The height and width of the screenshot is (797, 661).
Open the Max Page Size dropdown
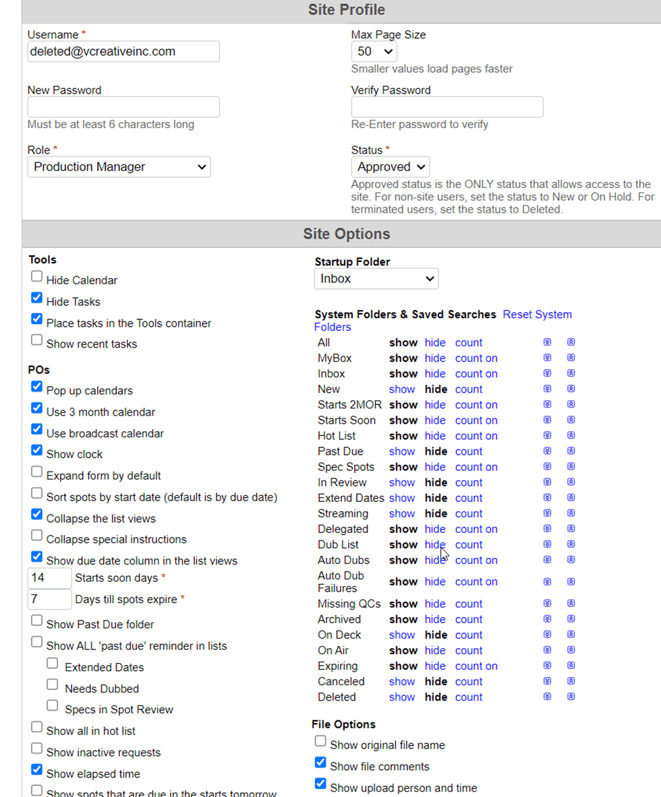(374, 51)
